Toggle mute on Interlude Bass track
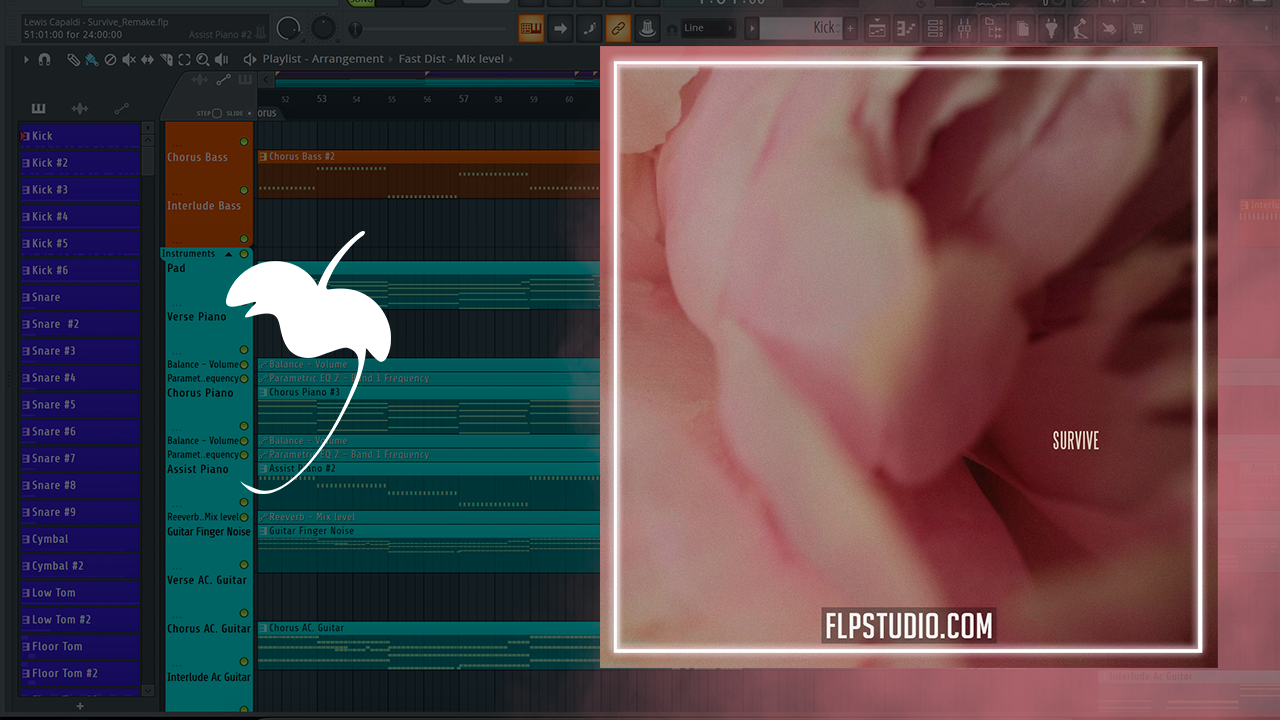1280x720 pixels. (x=244, y=190)
